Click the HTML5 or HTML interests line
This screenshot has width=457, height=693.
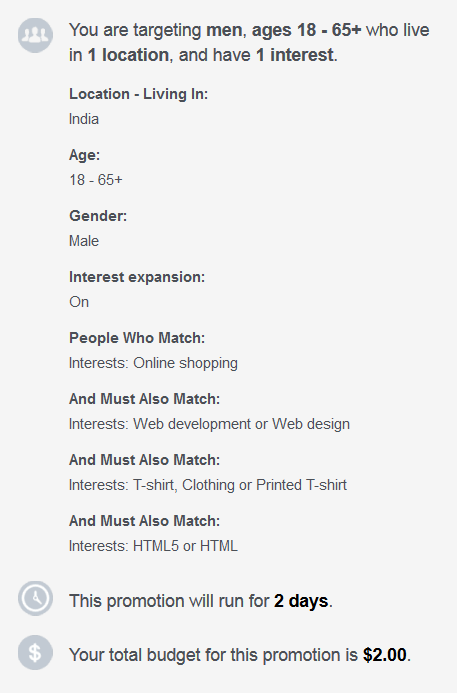(153, 546)
